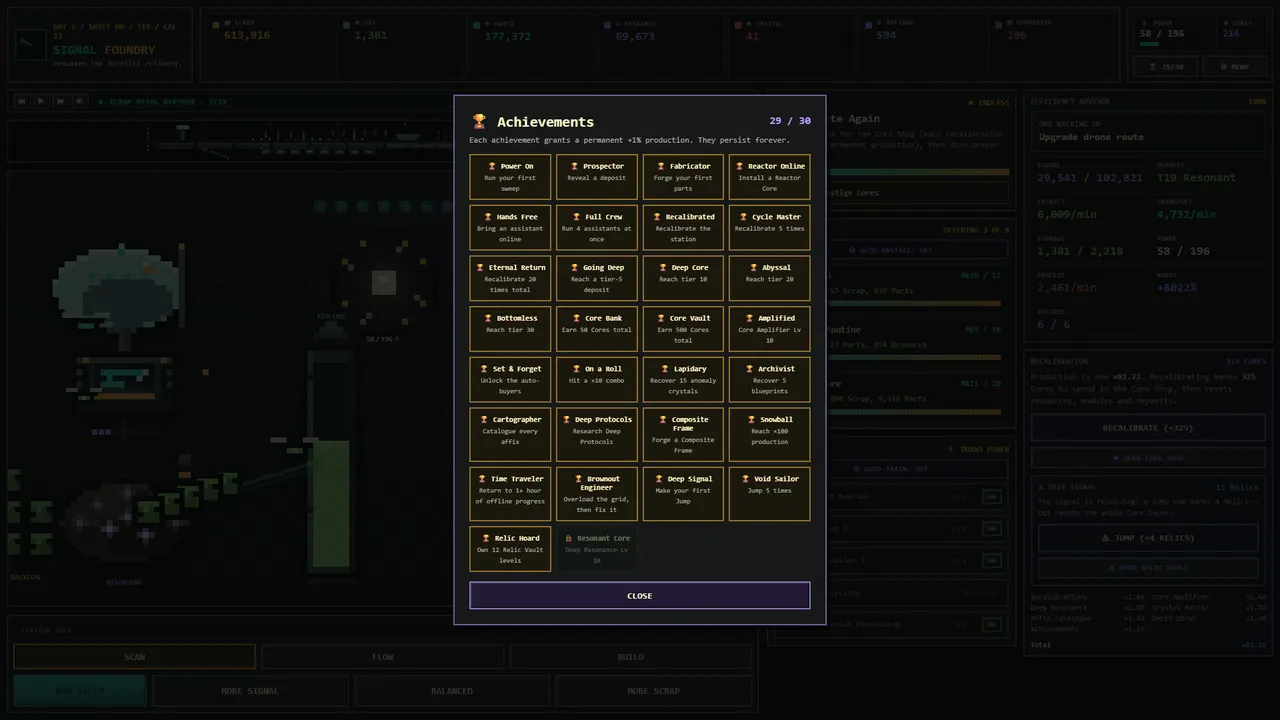Click the Archivist trophy icon

point(750,369)
